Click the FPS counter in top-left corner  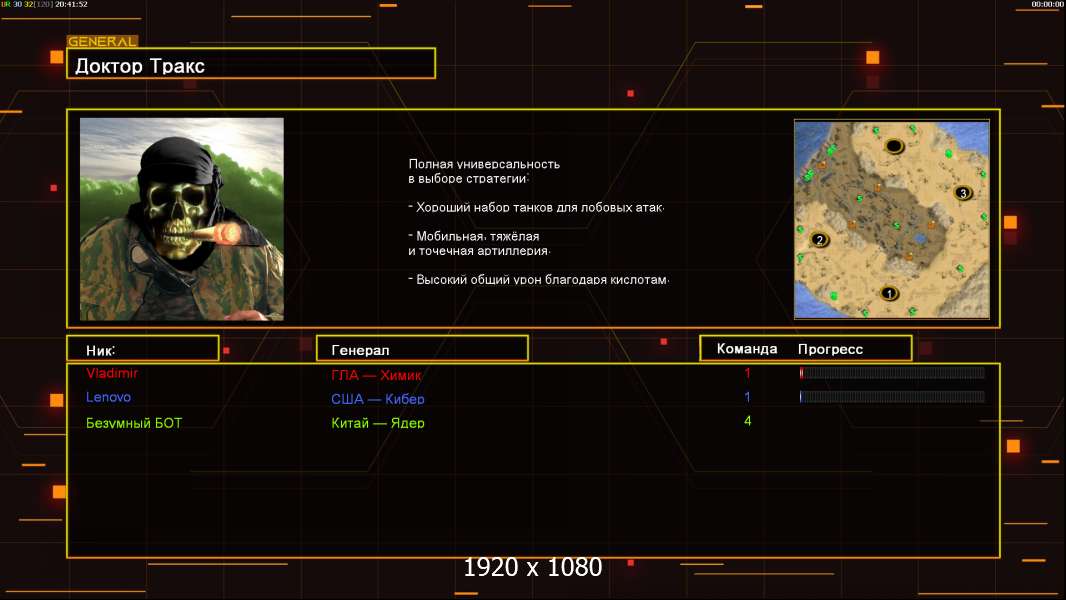click(45, 5)
